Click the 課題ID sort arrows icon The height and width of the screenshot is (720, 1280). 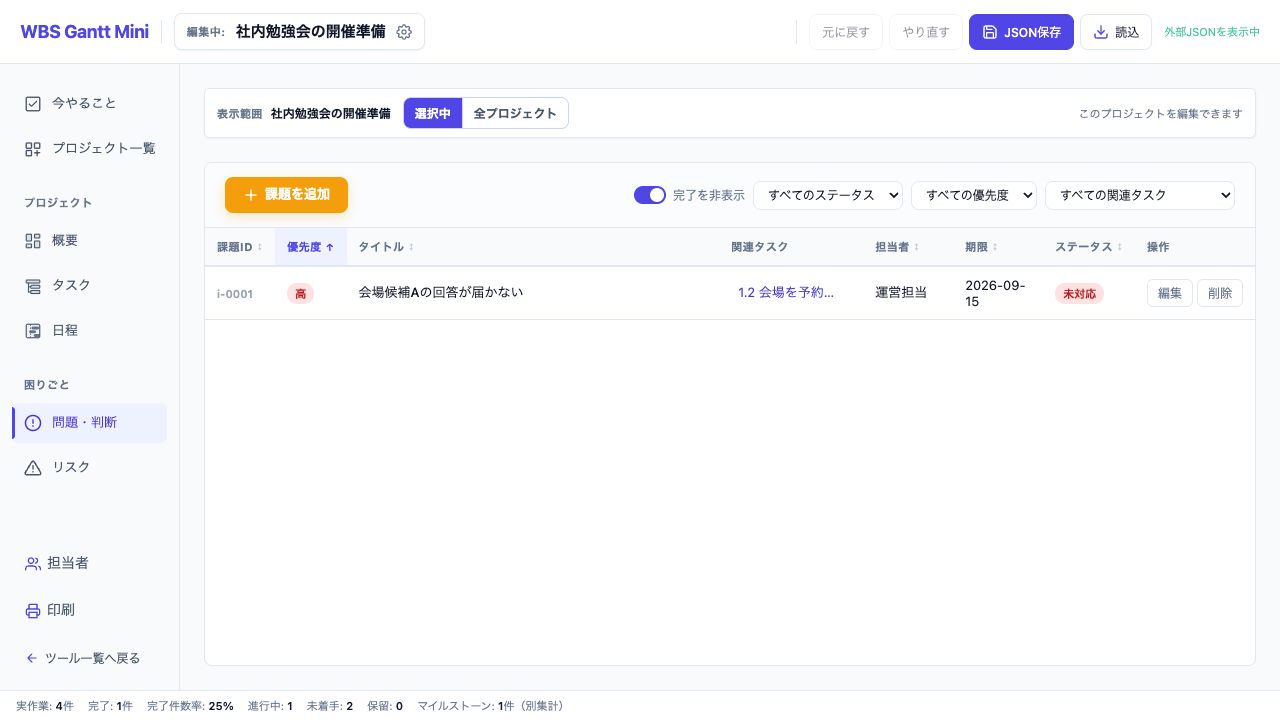click(x=260, y=247)
